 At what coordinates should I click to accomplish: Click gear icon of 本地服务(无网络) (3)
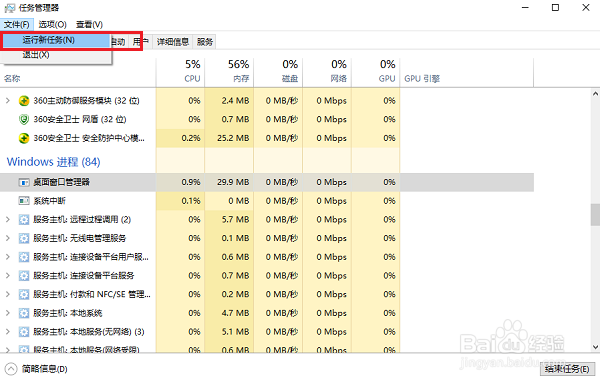pyautogui.click(x=24, y=332)
